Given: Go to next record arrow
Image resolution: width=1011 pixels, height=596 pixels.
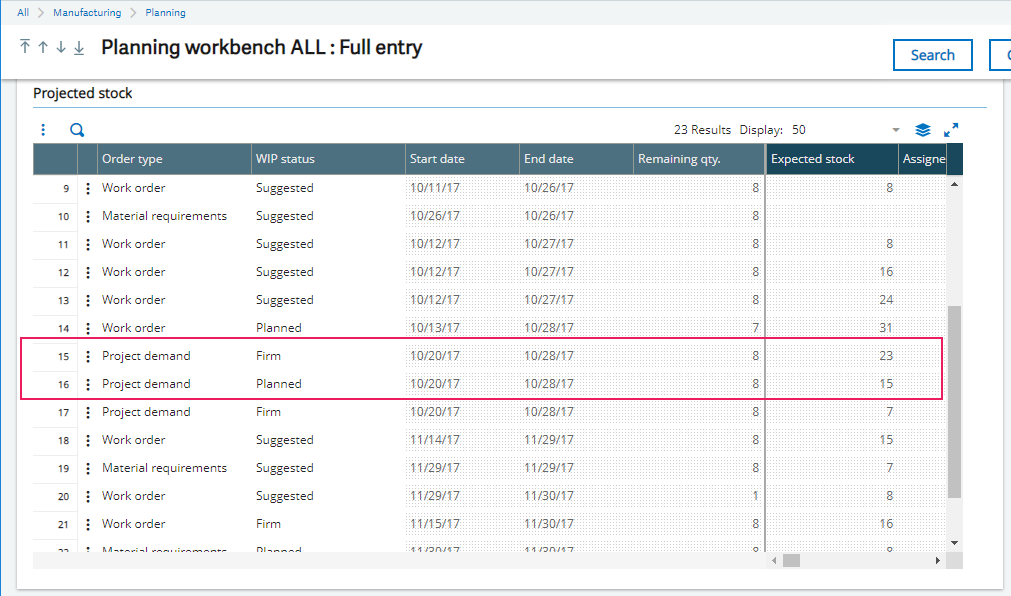Looking at the screenshot, I should pos(61,47).
